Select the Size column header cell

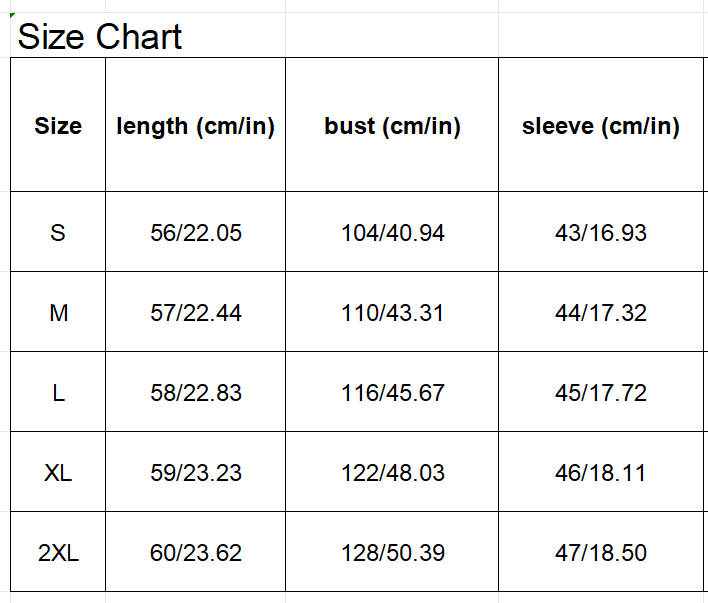58,126
